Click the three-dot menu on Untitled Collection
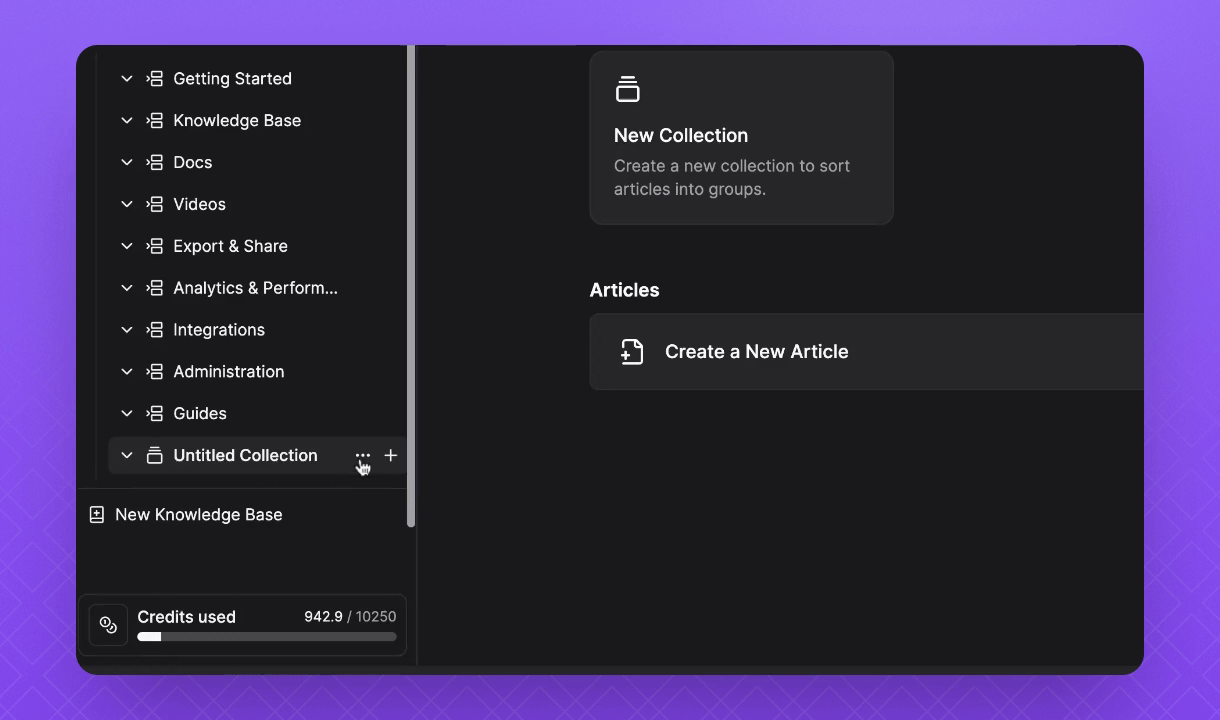 (362, 456)
